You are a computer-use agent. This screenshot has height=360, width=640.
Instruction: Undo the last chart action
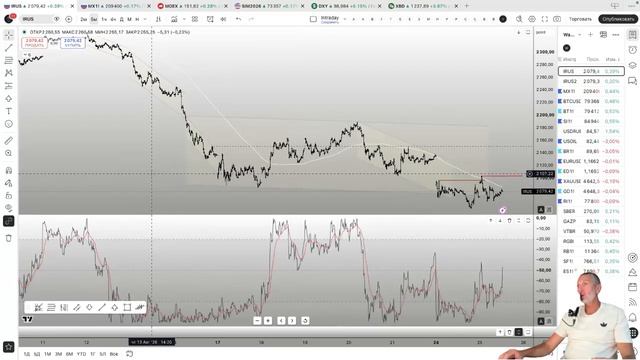click(x=238, y=19)
